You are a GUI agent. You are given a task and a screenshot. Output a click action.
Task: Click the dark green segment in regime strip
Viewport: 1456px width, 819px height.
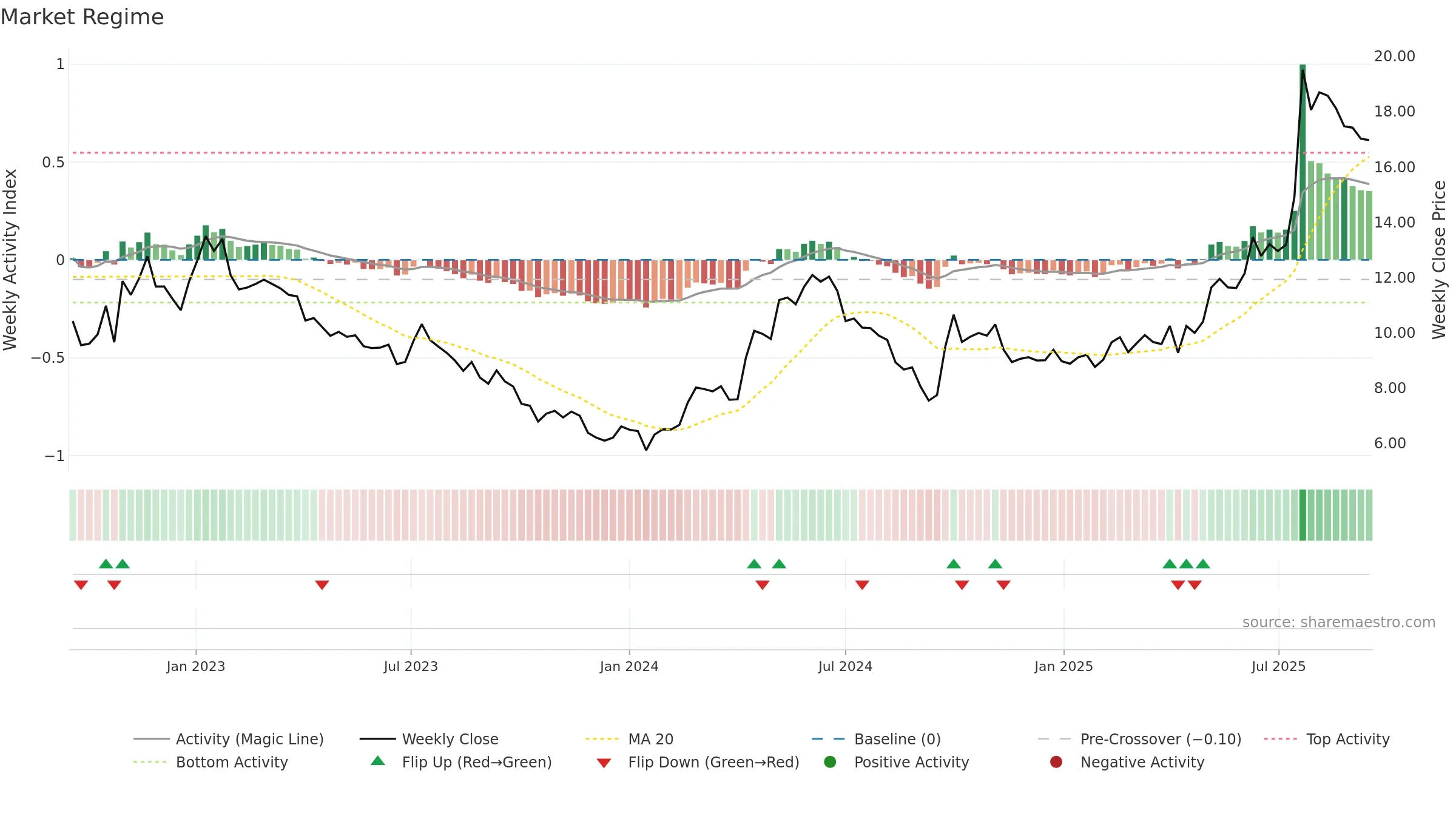coord(1303,514)
